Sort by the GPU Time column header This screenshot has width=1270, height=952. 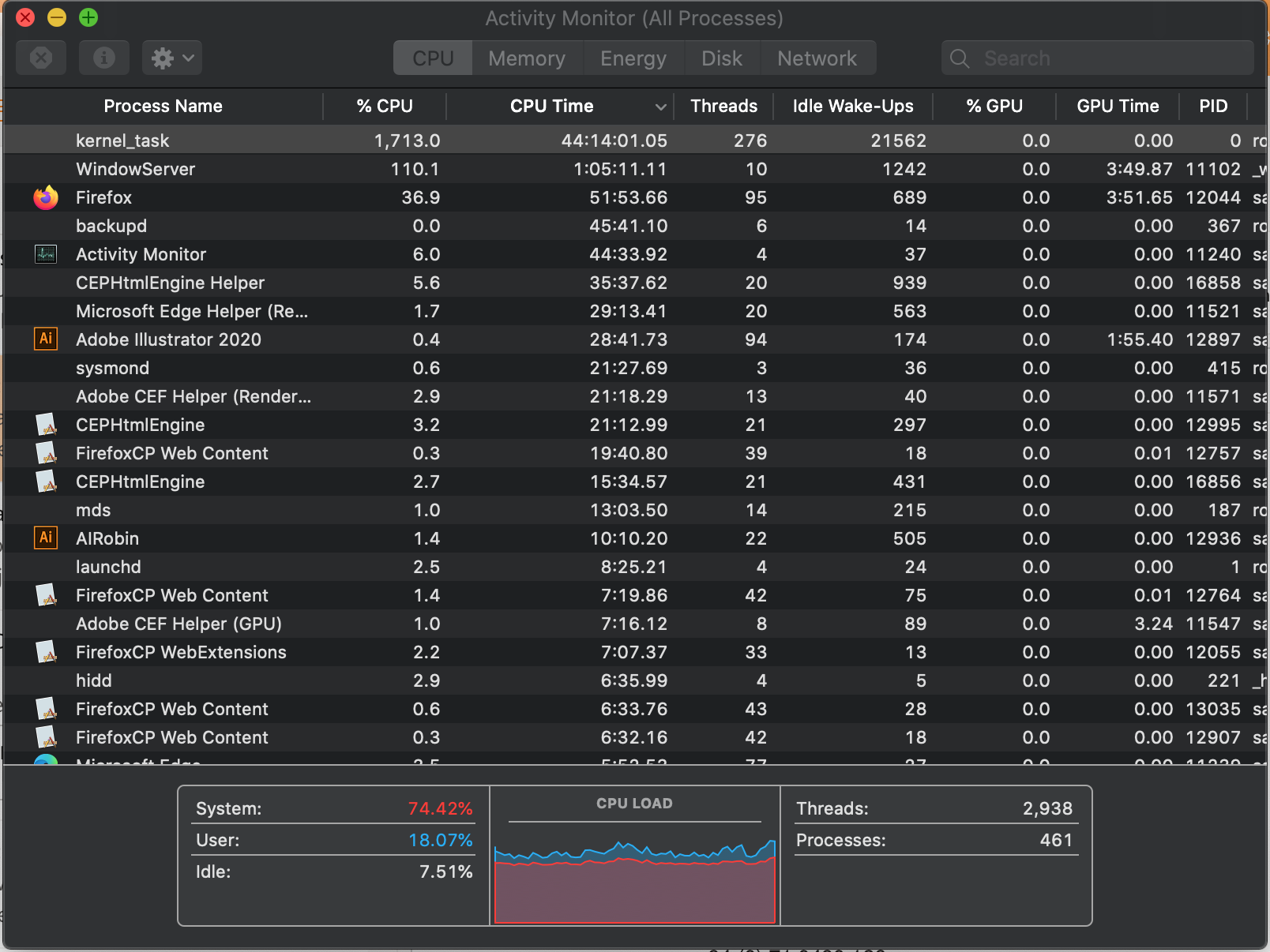[x=1118, y=106]
